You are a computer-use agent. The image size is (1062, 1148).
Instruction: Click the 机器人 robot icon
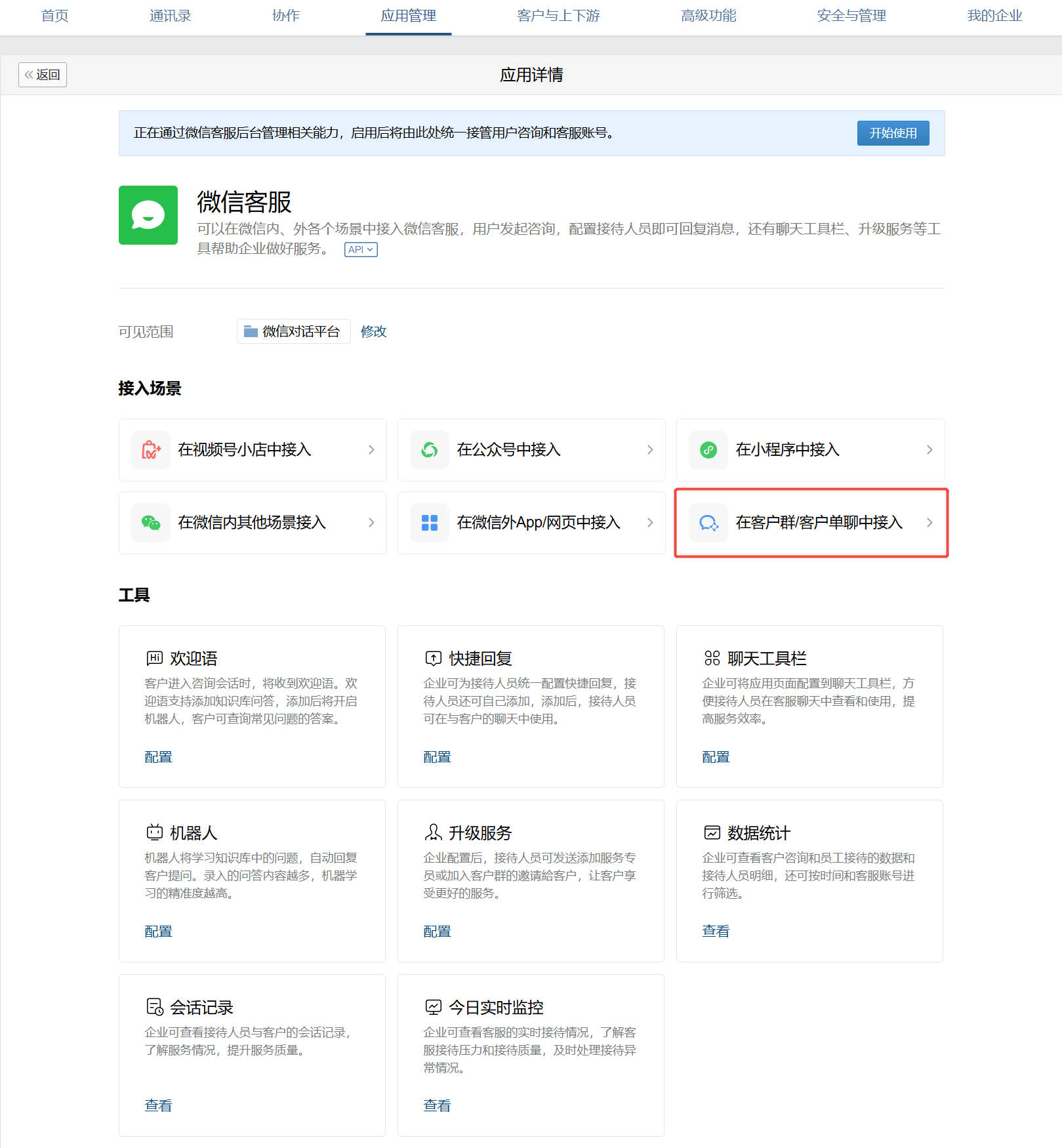point(155,832)
